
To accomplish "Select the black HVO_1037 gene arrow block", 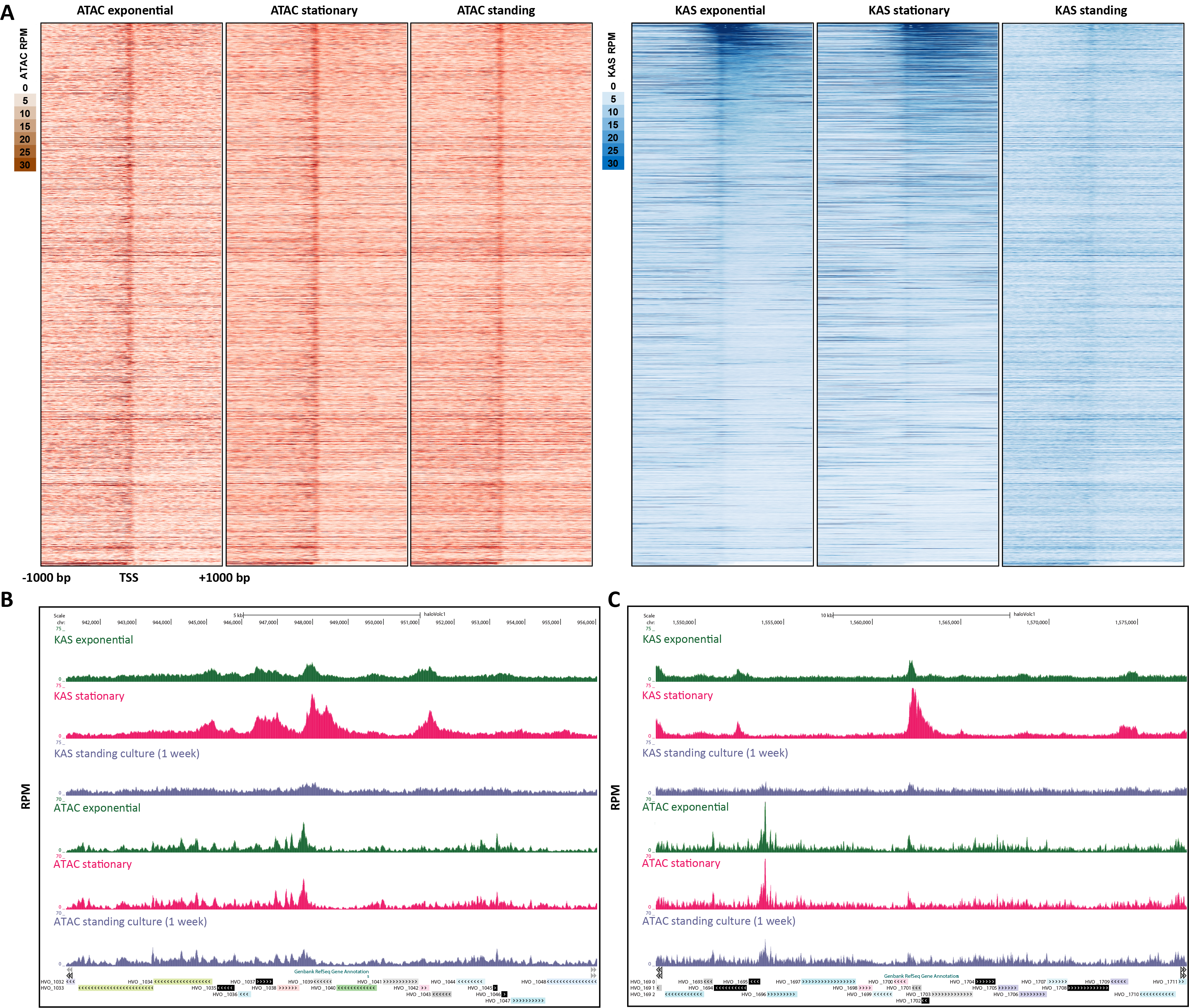I will tap(264, 982).
